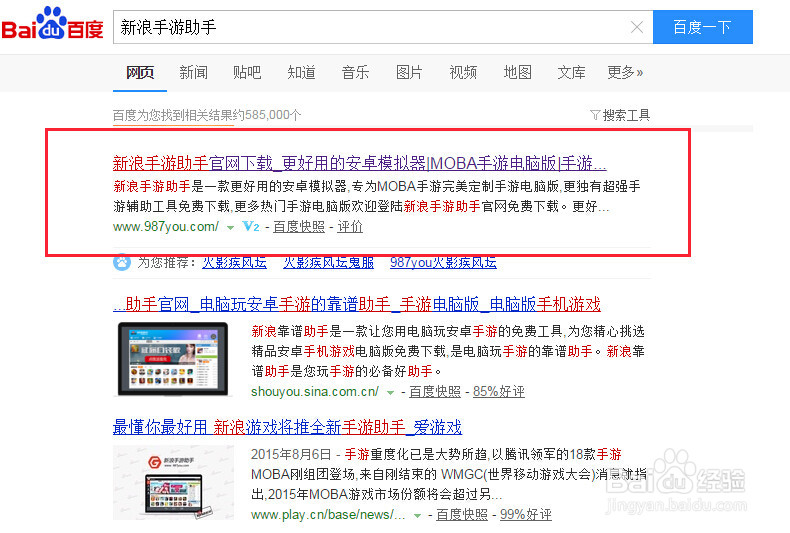Select the 地图 tab
790x533 pixels.
tap(517, 73)
